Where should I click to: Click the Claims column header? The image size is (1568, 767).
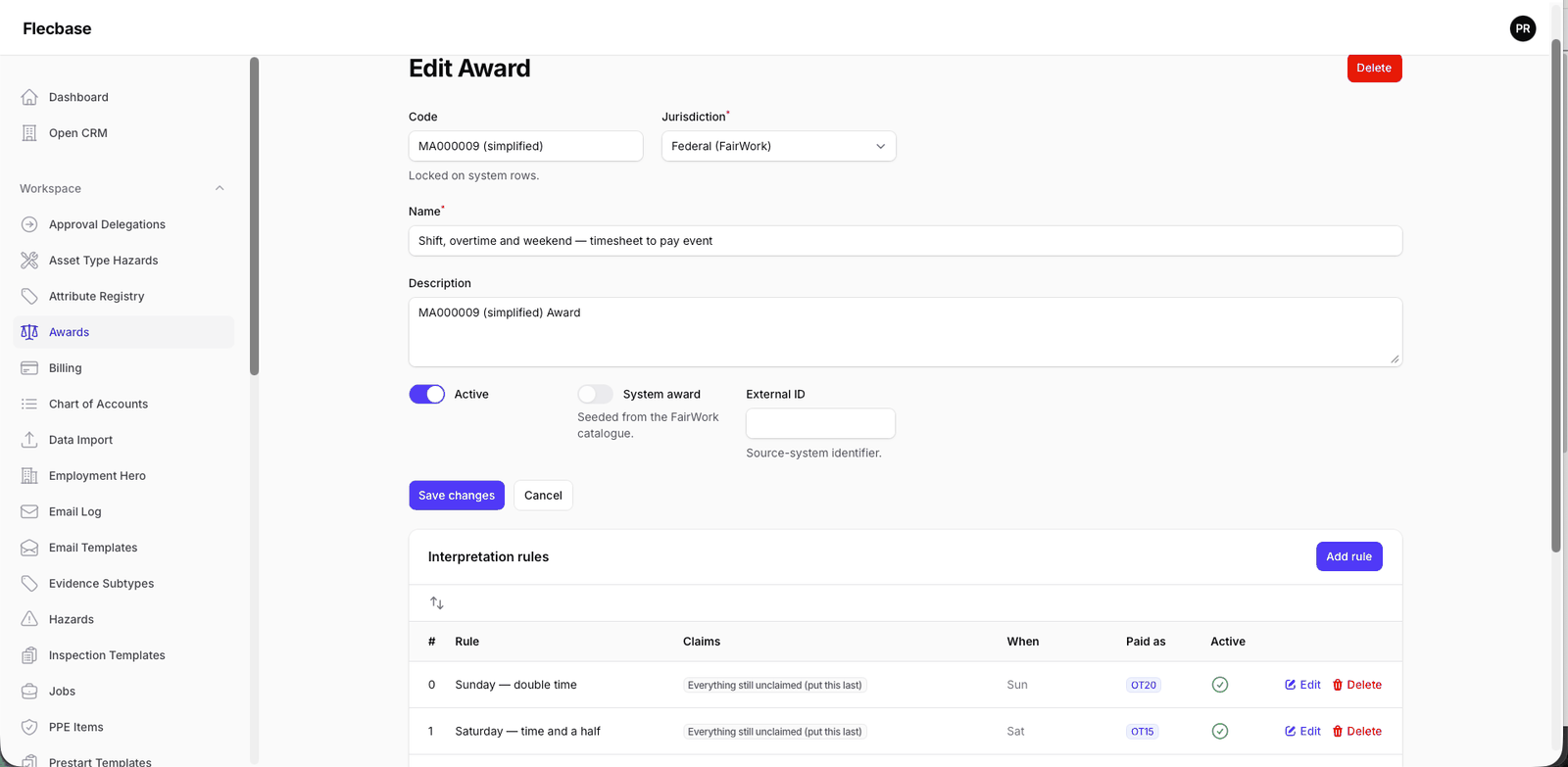(x=702, y=642)
